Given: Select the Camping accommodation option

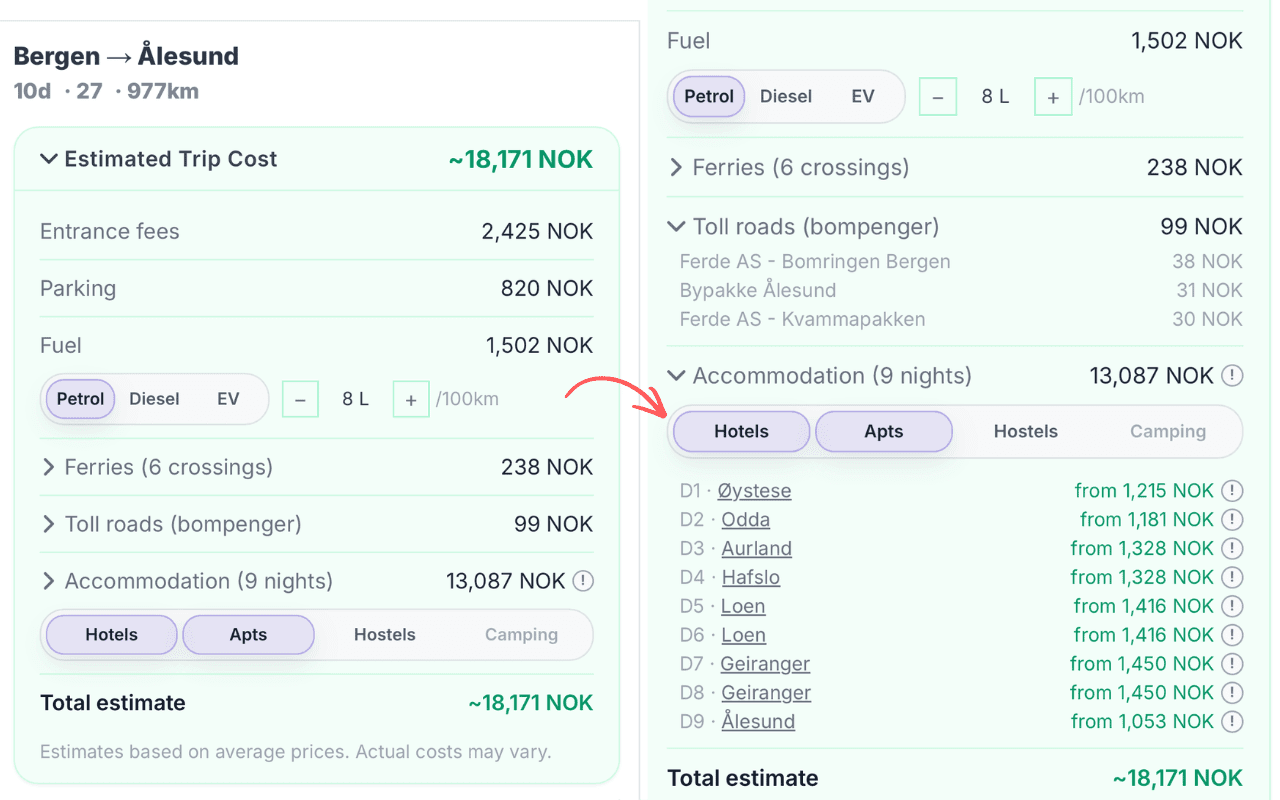Looking at the screenshot, I should [x=1167, y=431].
